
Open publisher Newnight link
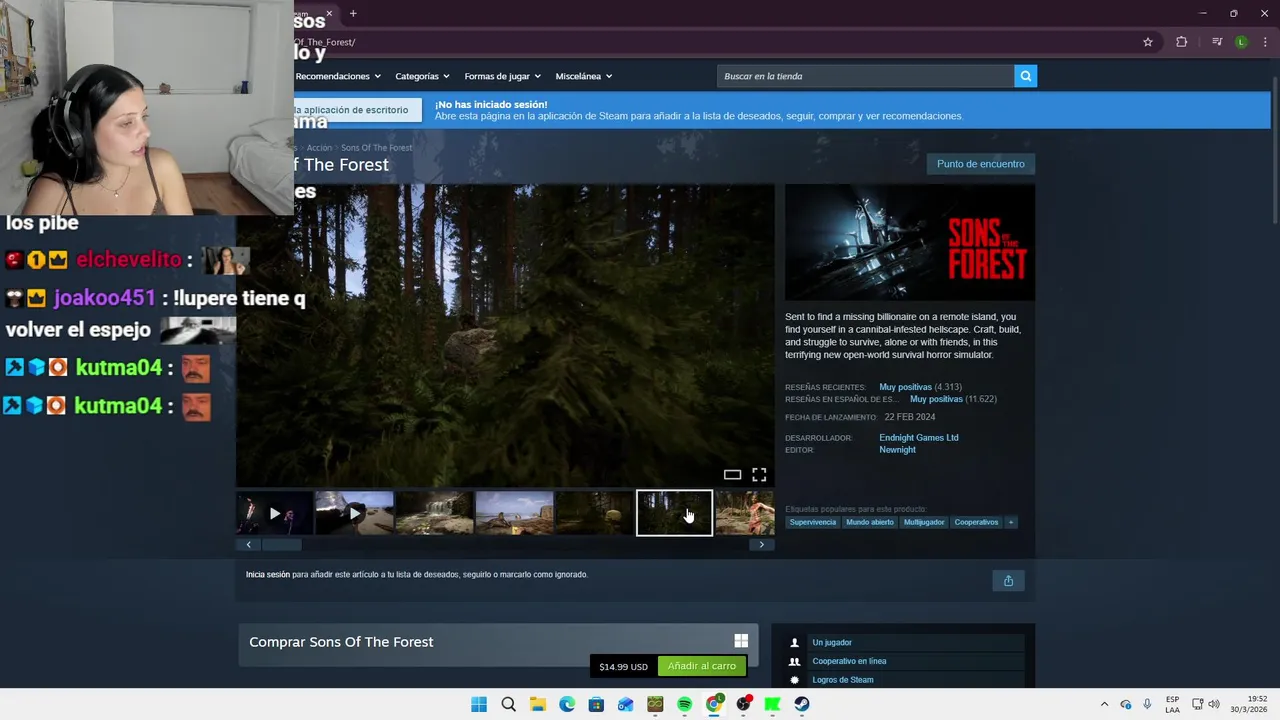pos(897,449)
